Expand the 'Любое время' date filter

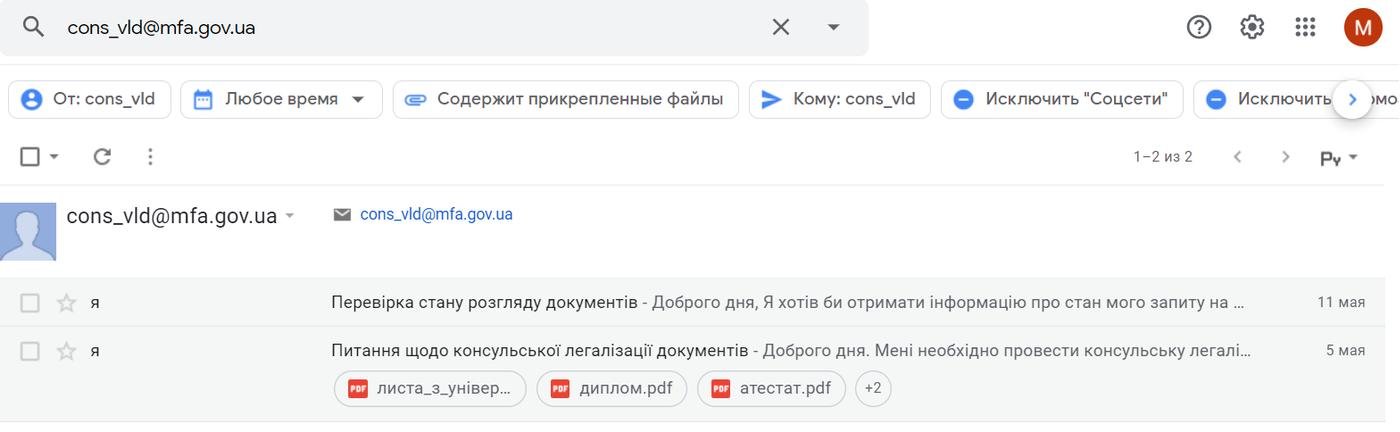281,99
